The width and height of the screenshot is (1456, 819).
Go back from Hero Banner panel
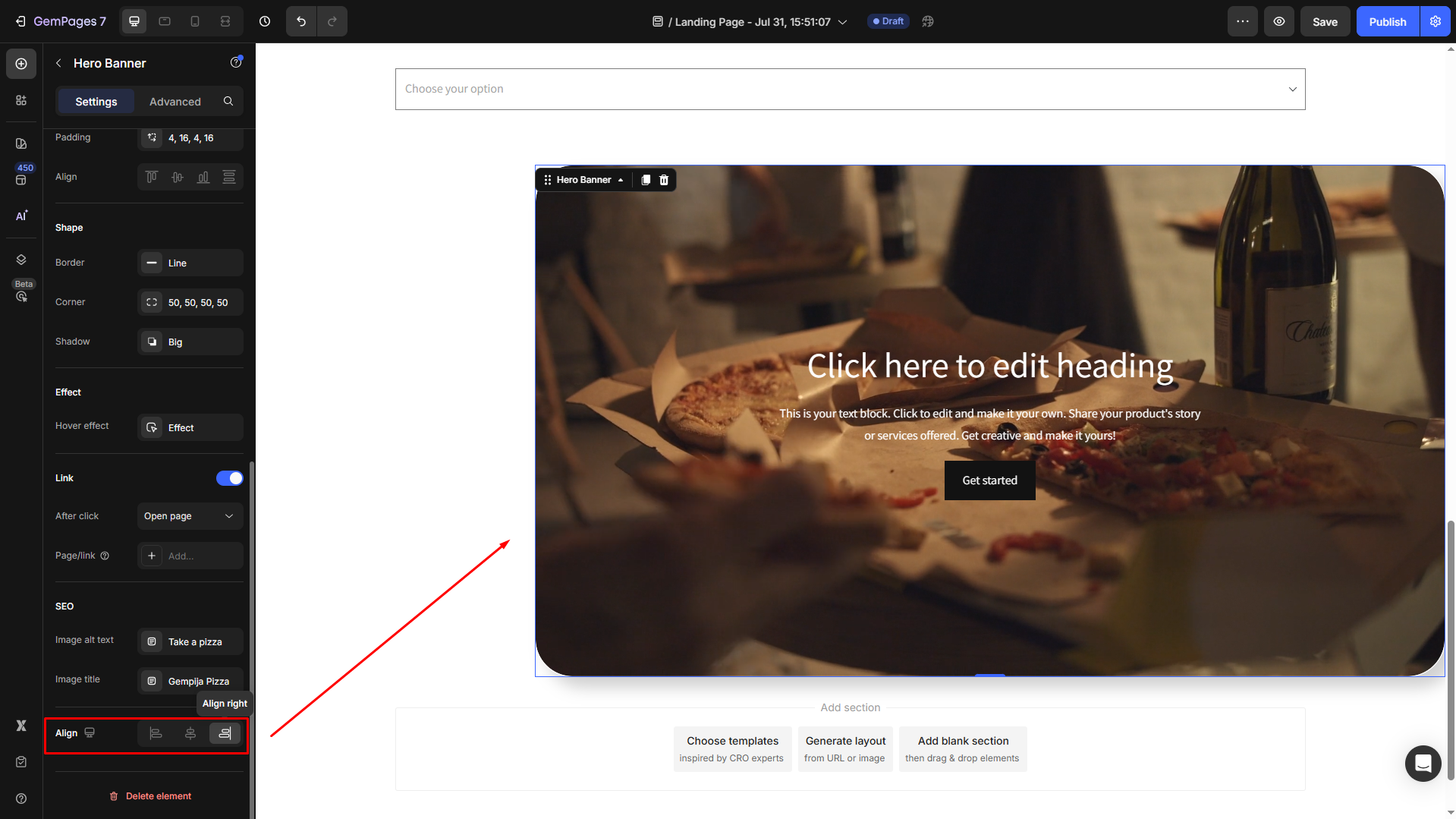58,63
